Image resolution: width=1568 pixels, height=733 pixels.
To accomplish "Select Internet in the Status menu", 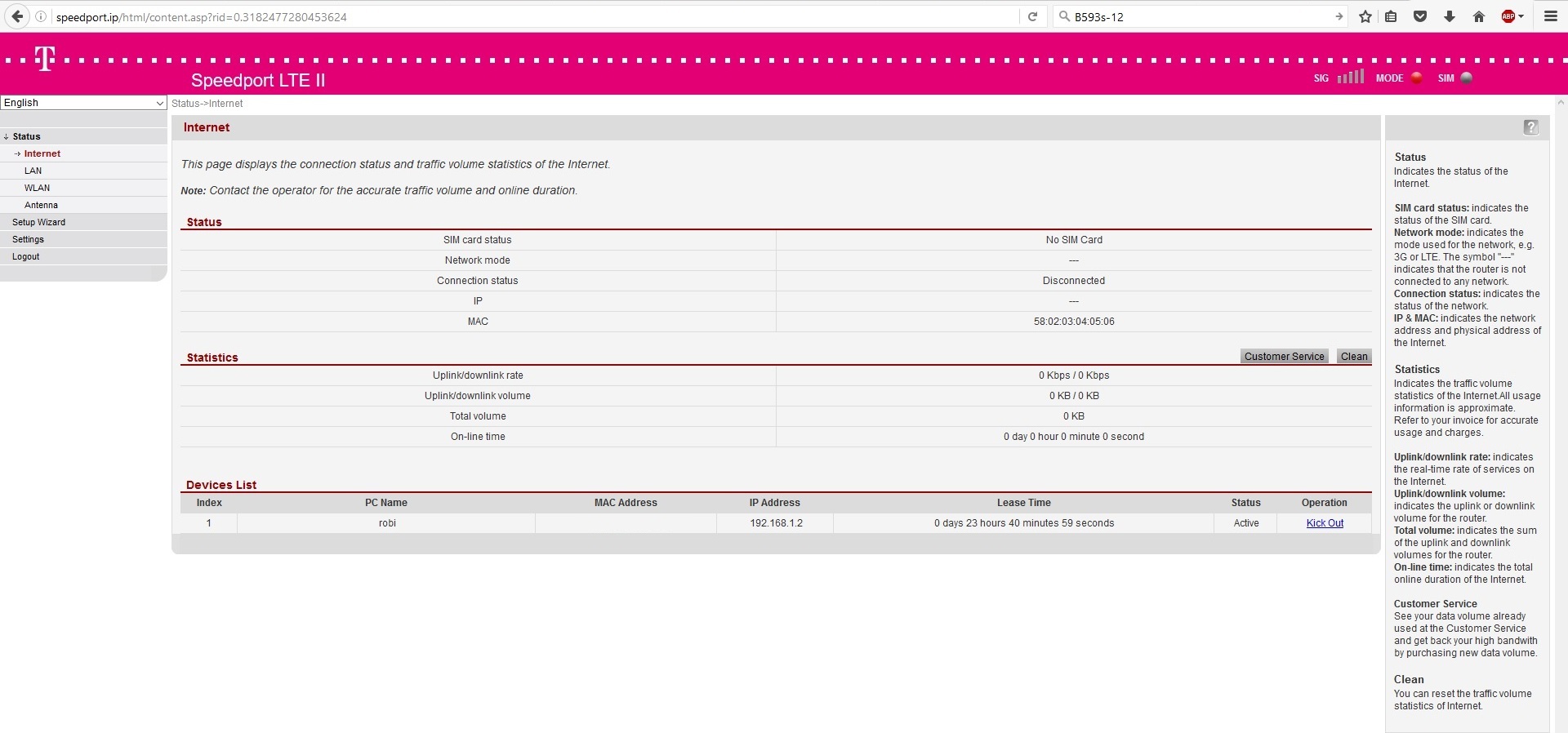I will pyautogui.click(x=42, y=153).
